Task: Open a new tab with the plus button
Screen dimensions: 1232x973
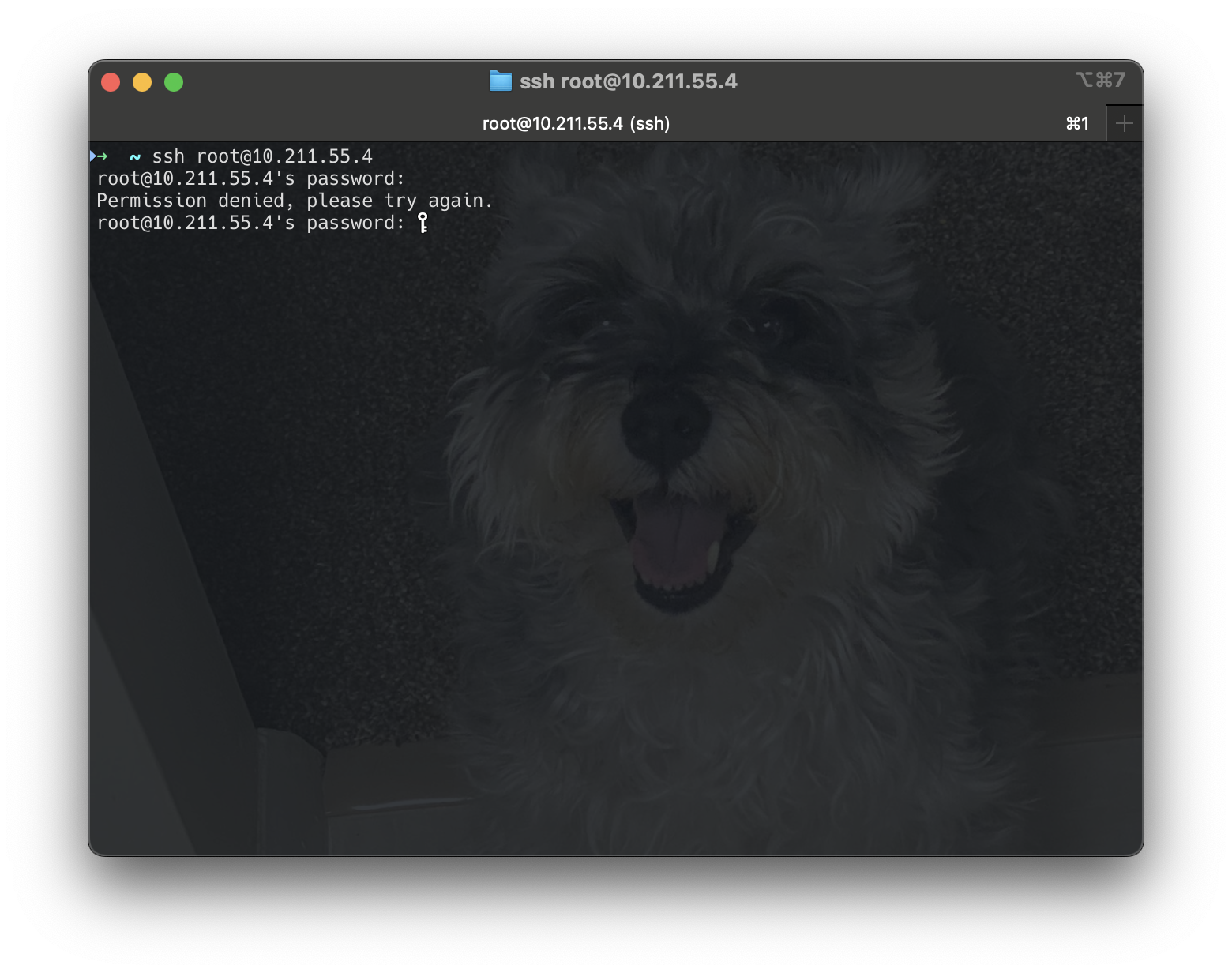Action: (x=1125, y=123)
